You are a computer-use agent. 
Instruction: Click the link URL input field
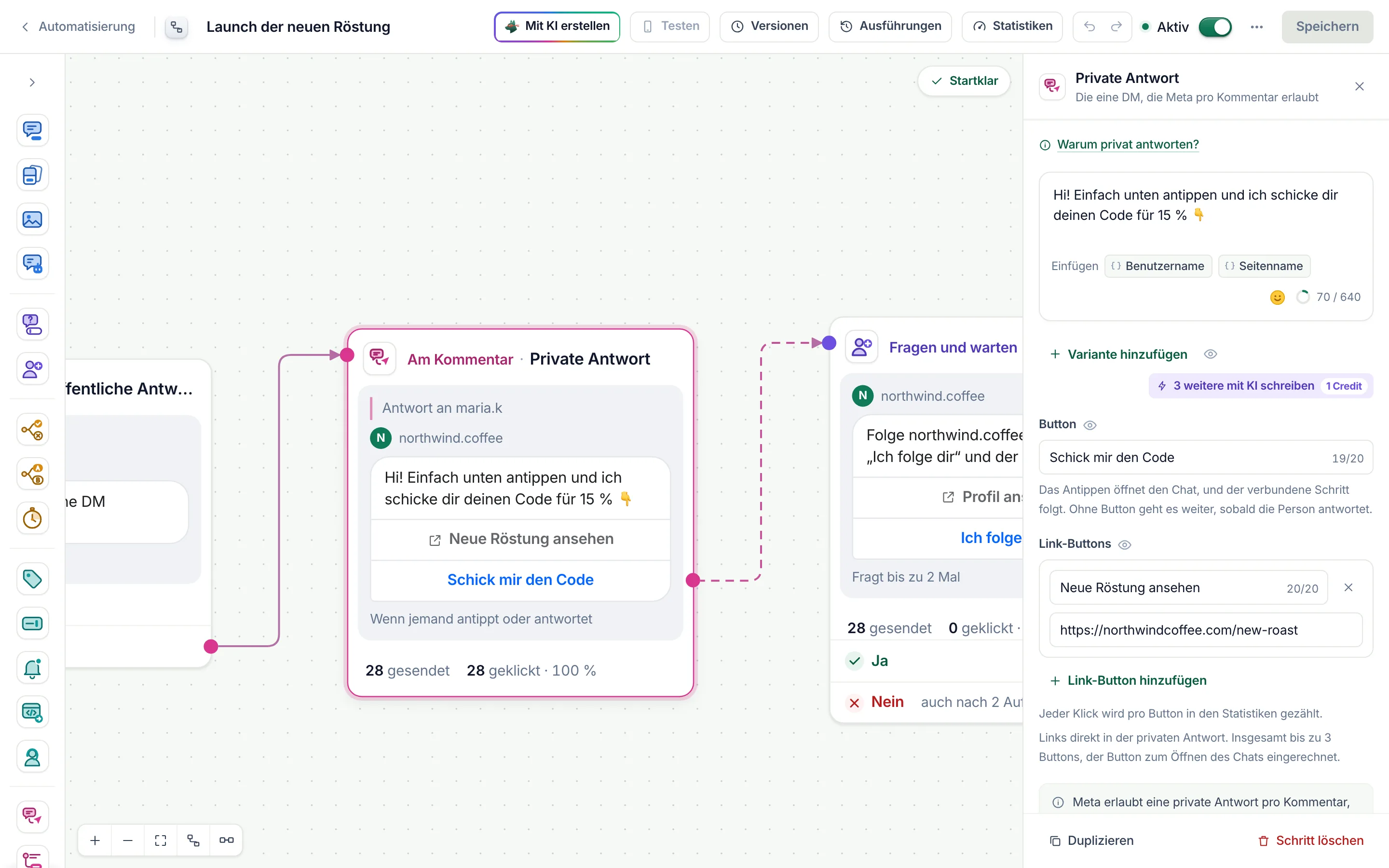[1206, 630]
